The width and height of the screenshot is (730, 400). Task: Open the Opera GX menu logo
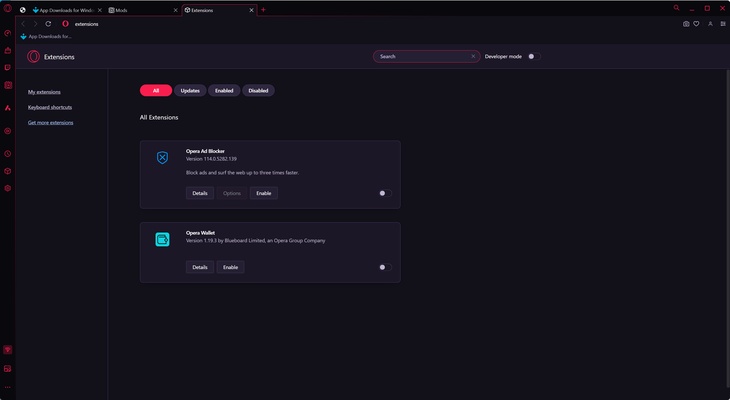click(7, 8)
